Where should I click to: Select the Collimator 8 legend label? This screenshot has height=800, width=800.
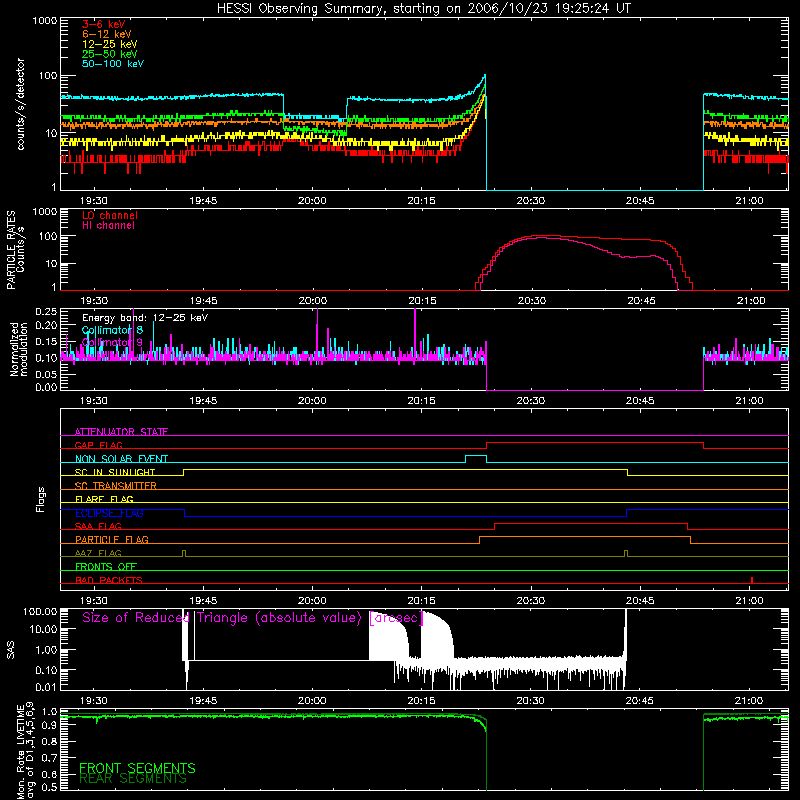point(112,330)
